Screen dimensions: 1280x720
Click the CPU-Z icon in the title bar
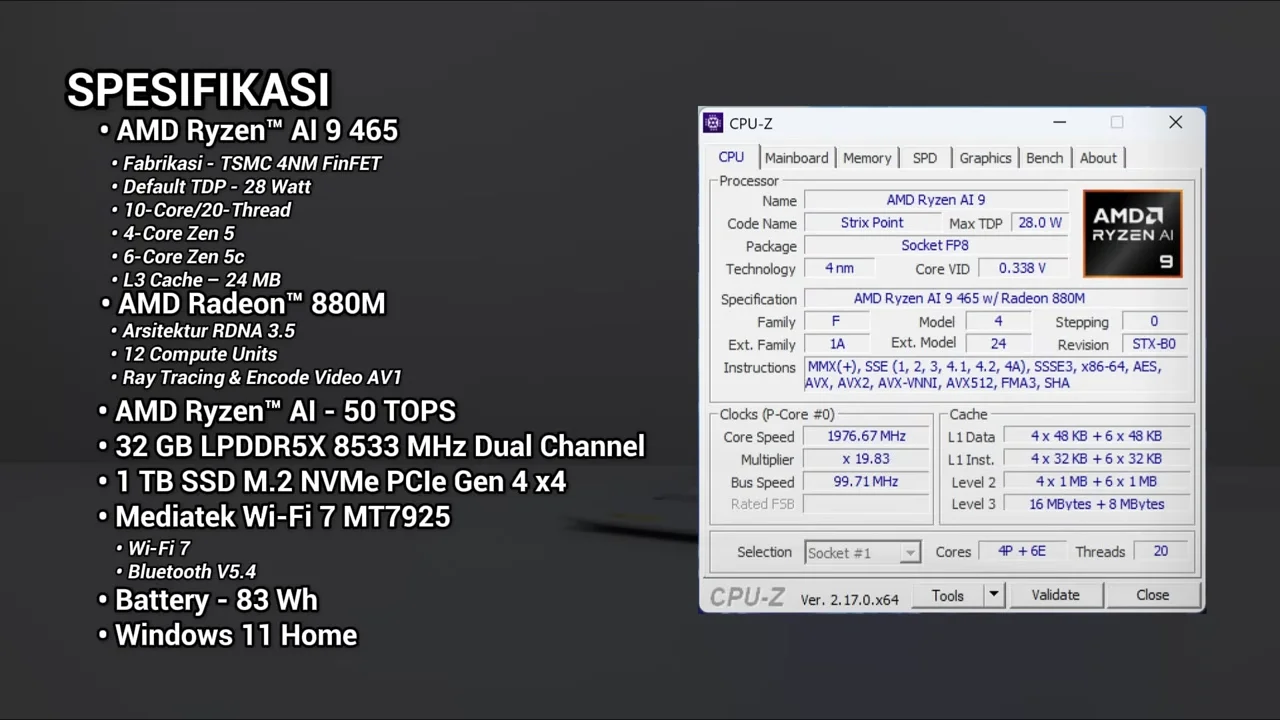point(712,122)
